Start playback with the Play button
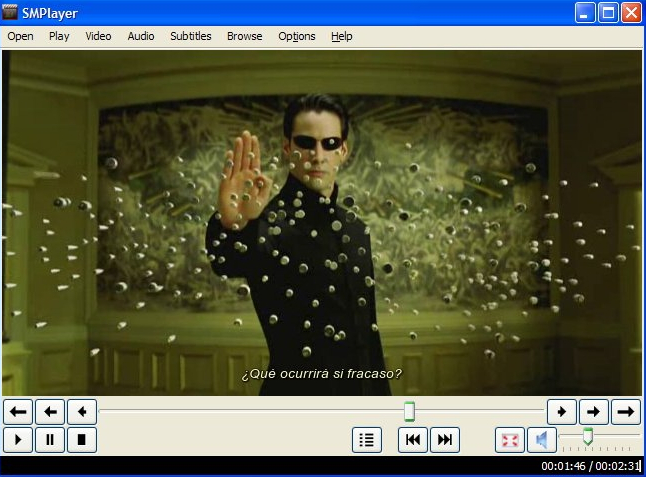Viewport: 647px width, 477px height. point(18,440)
